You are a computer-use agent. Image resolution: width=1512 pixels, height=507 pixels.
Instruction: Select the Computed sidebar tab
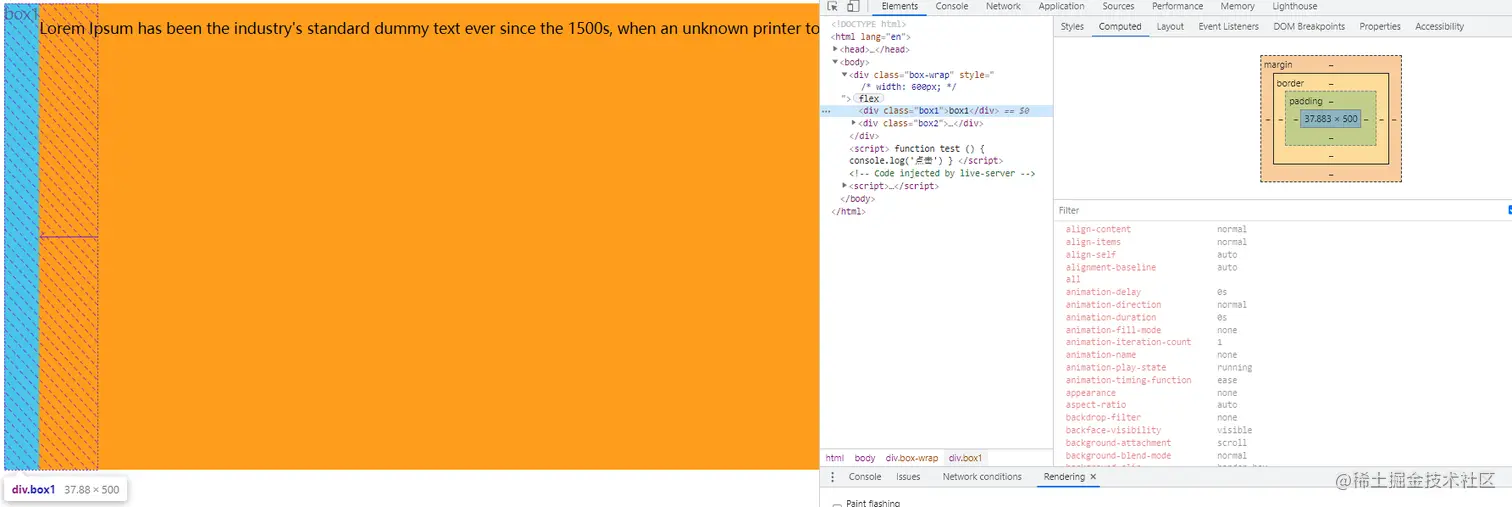coord(1119,27)
